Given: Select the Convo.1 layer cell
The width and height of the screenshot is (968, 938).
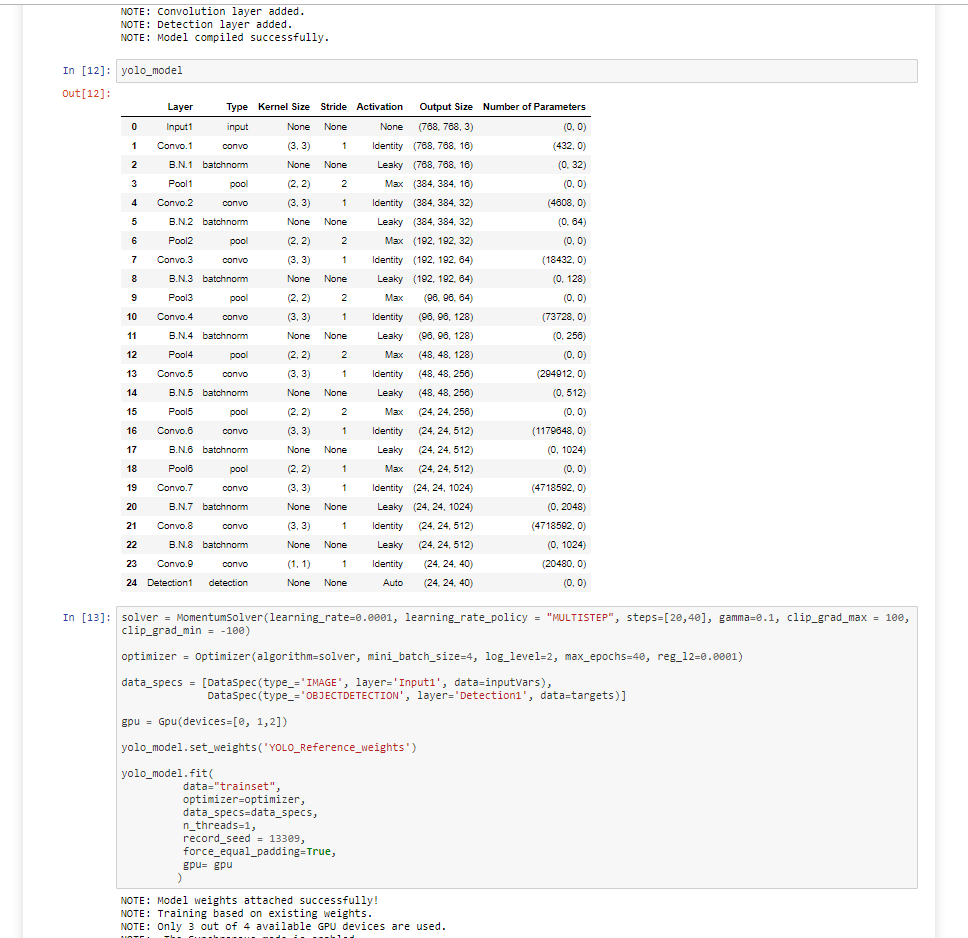Looking at the screenshot, I should pos(175,146).
